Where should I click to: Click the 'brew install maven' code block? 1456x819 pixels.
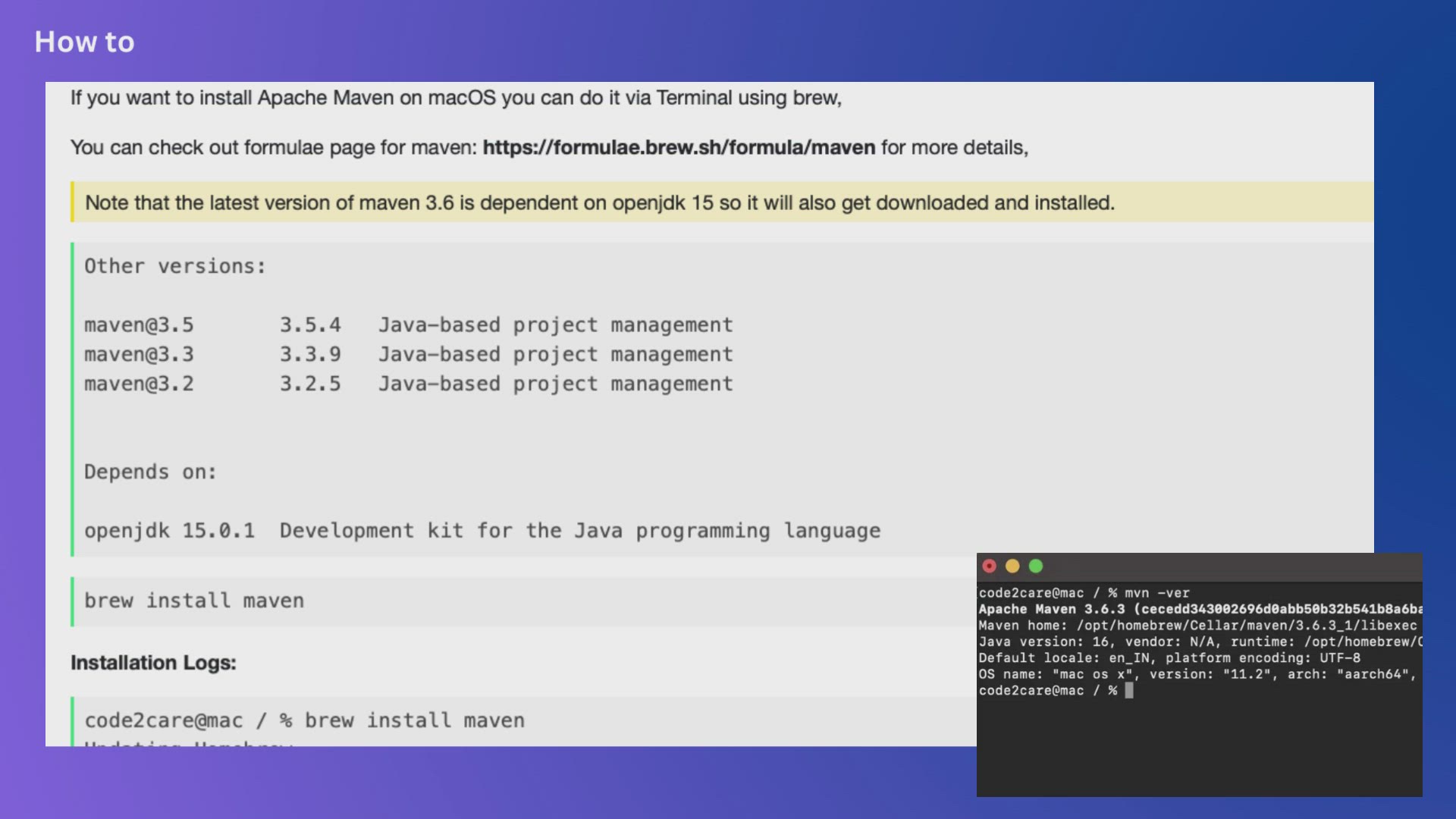[x=194, y=601]
